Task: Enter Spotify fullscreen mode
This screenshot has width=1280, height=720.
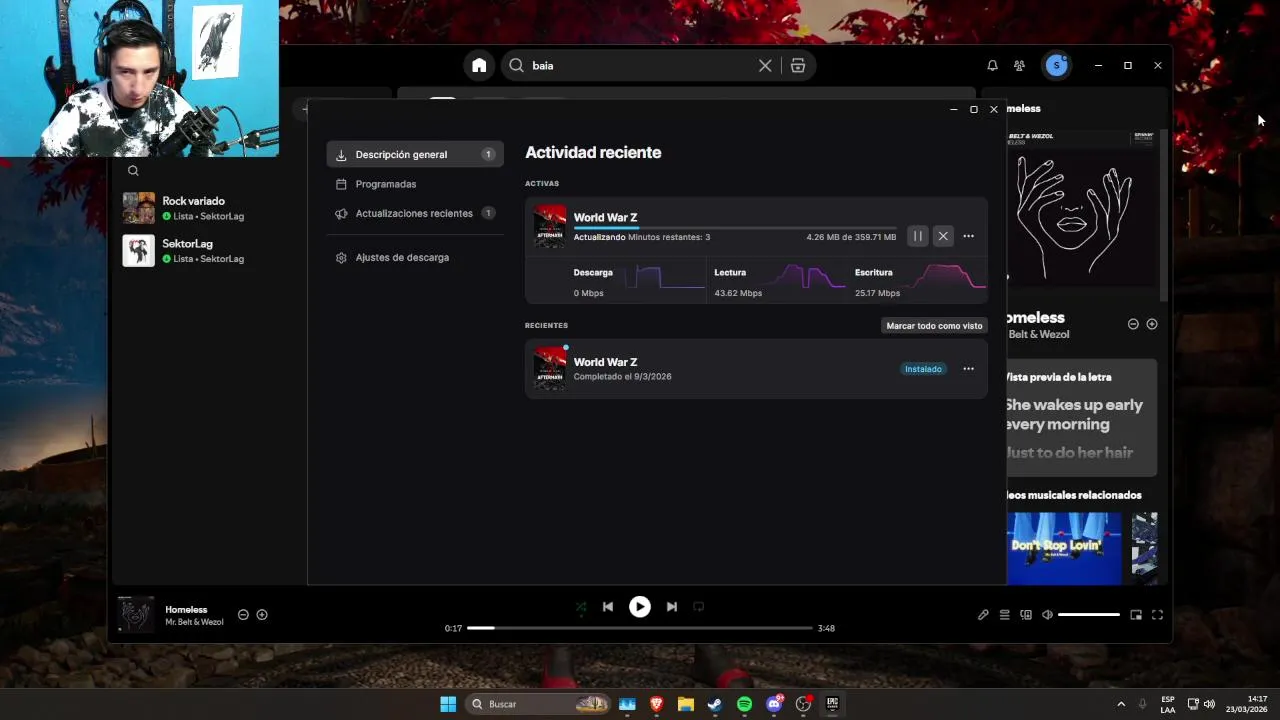Action: pyautogui.click(x=1157, y=615)
